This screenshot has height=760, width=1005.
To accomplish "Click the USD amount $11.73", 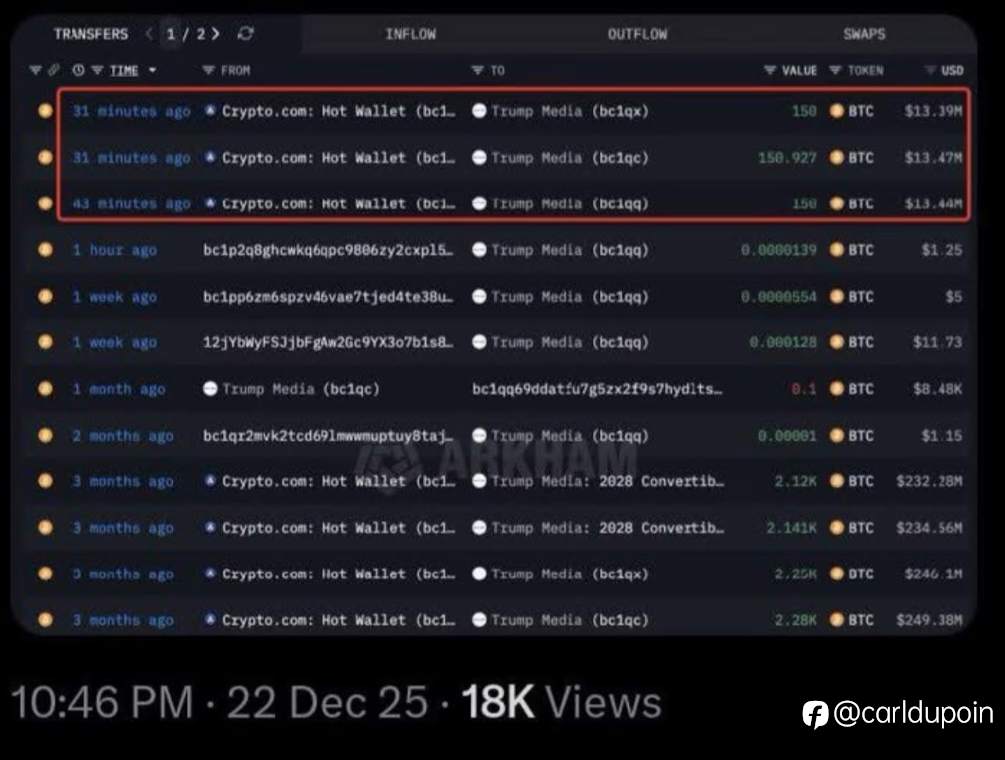I will (x=938, y=342).
